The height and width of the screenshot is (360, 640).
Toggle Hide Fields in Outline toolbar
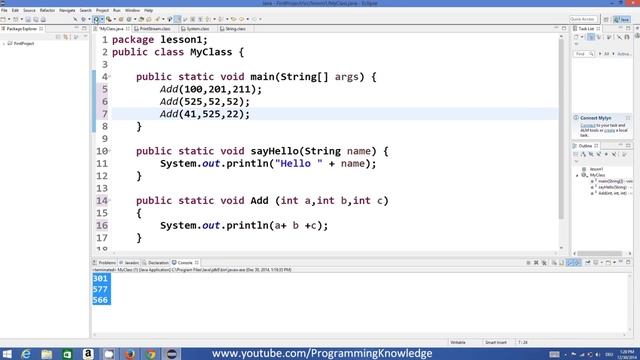point(591,154)
